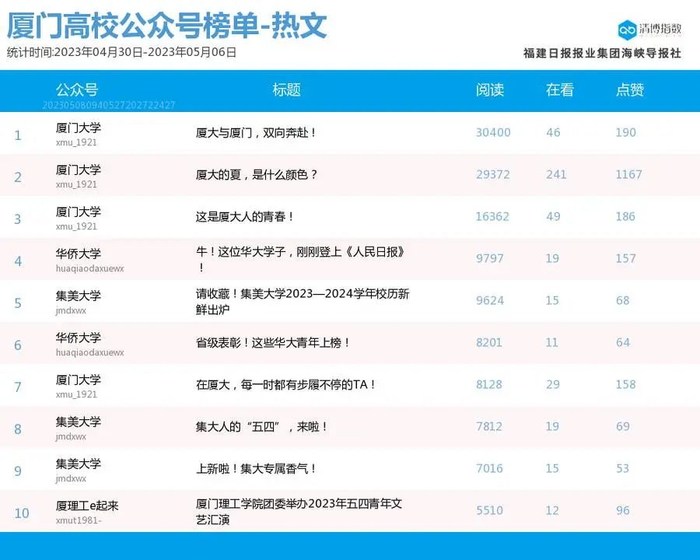Screen dimensions: 700x560
Task: Click the 点赞 column header
Action: 630,90
